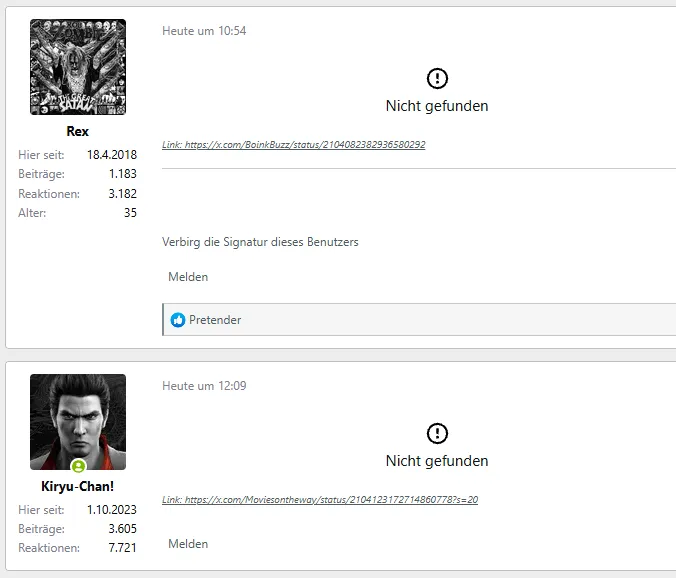The image size is (676, 578).
Task: Click the blue thumbs-up reaction icon
Action: (x=178, y=320)
